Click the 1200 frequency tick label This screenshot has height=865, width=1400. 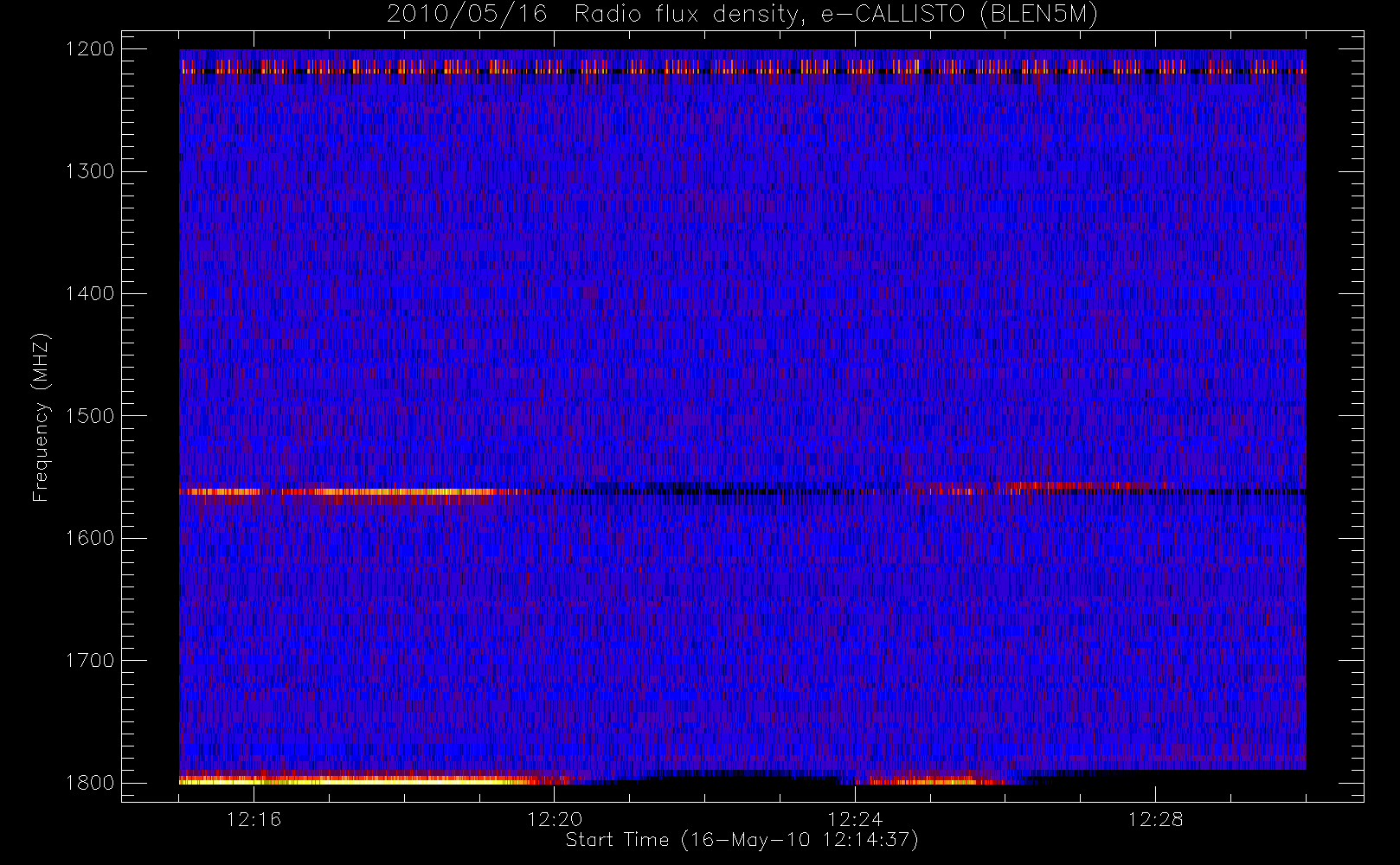coord(90,49)
